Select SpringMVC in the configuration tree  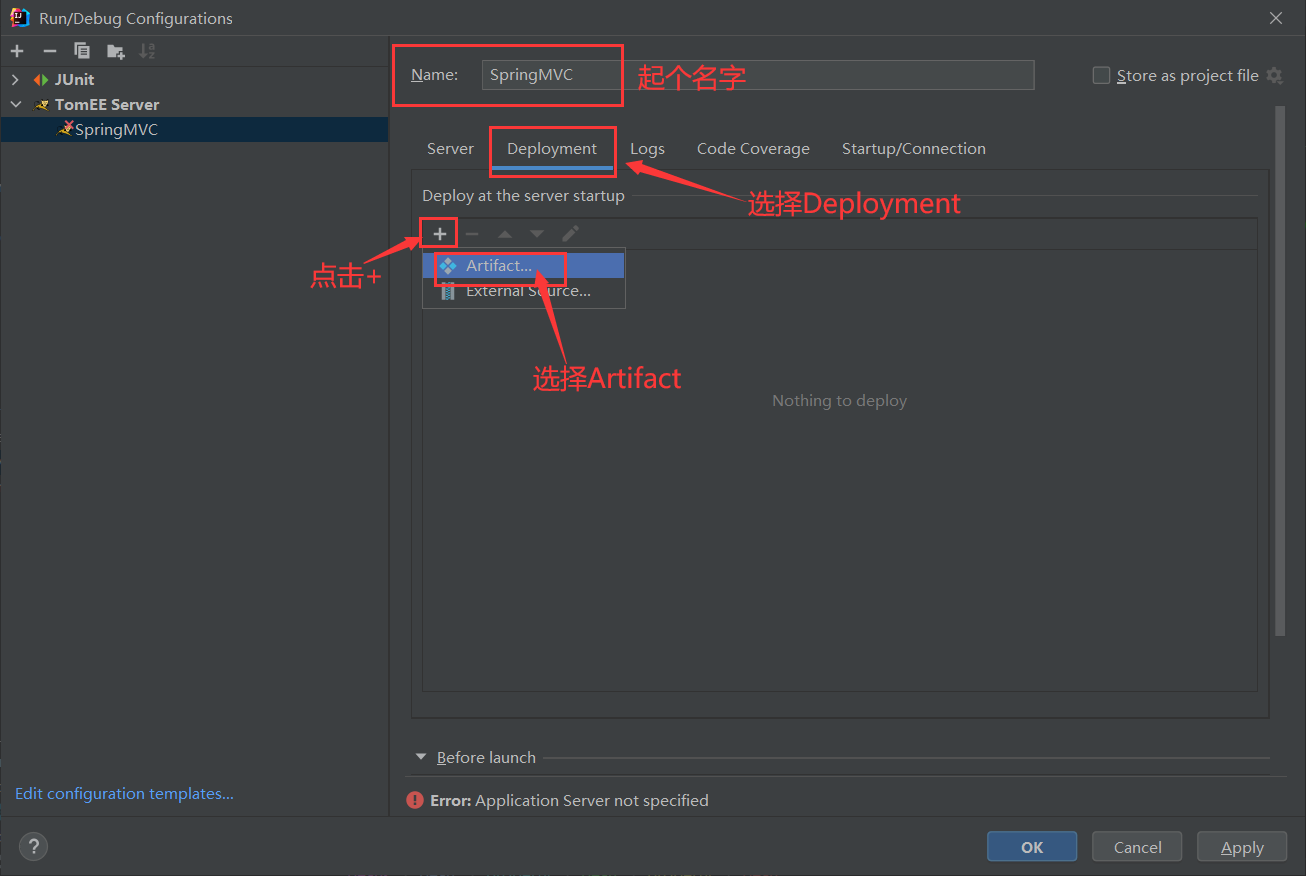(x=194, y=129)
